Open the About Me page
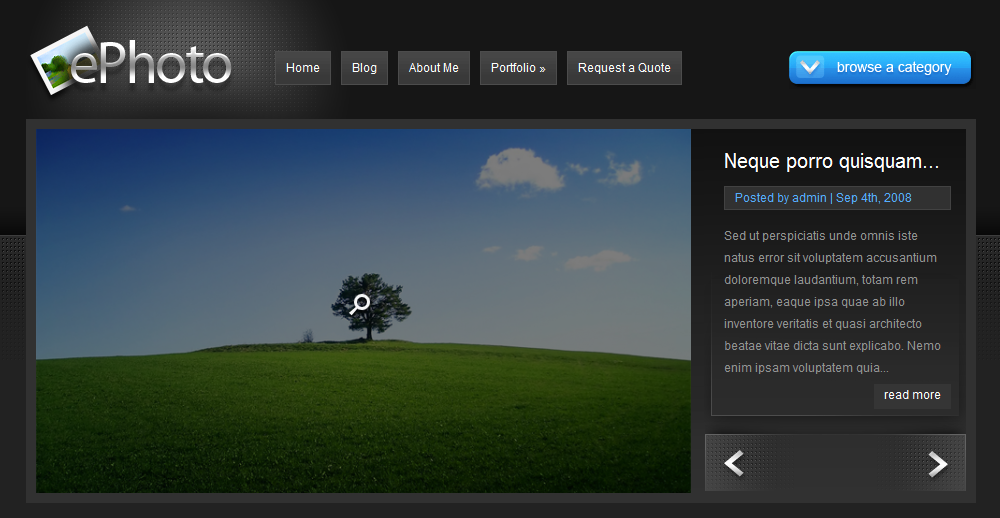 434,68
